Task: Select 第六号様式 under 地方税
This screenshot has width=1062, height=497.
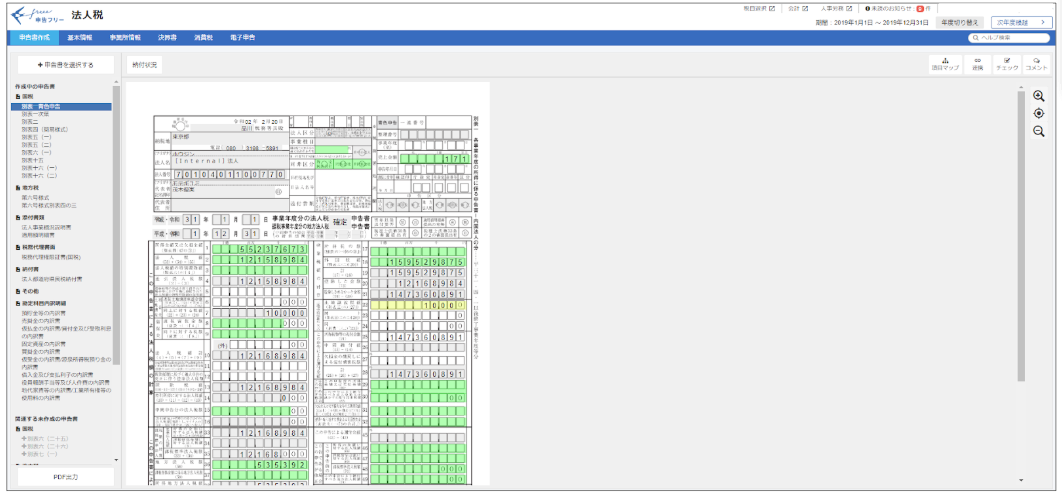Action: click(35, 197)
